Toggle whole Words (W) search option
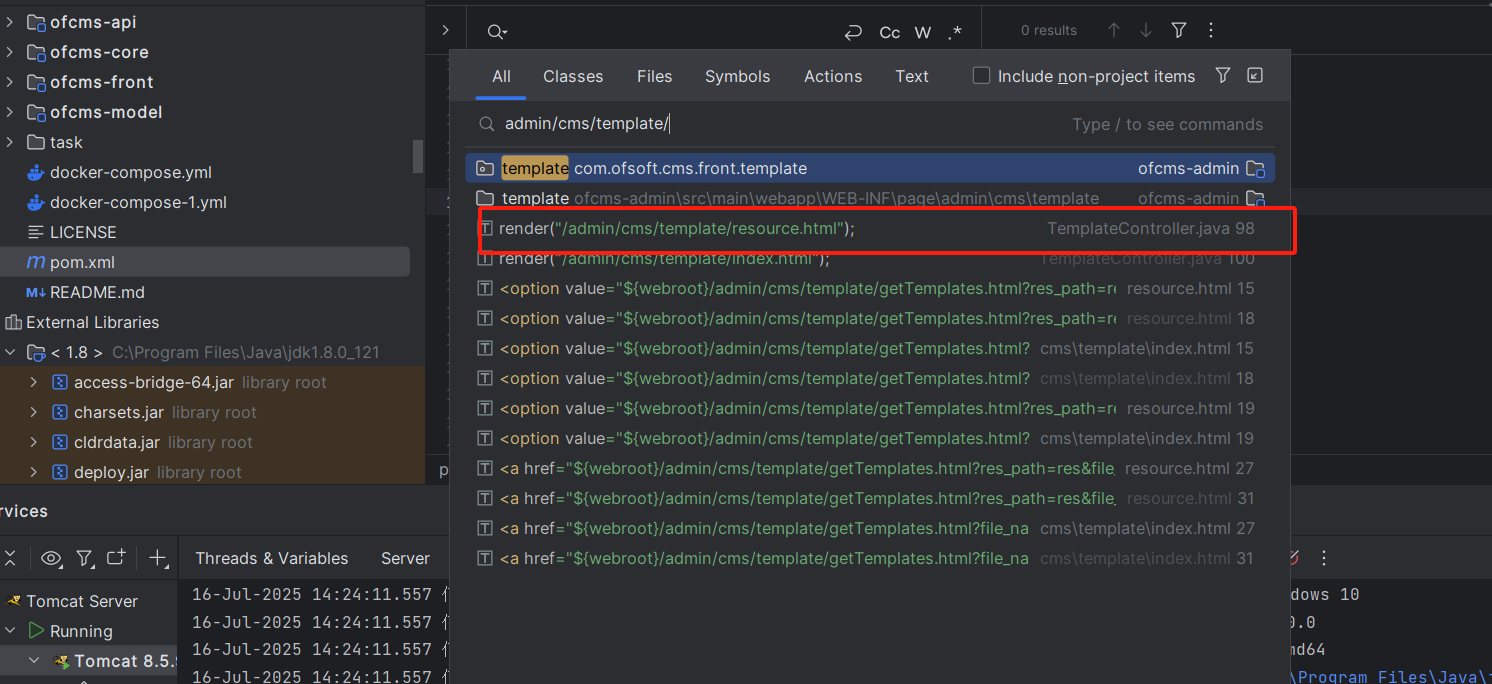Viewport: 1492px width, 684px height. pyautogui.click(x=923, y=32)
